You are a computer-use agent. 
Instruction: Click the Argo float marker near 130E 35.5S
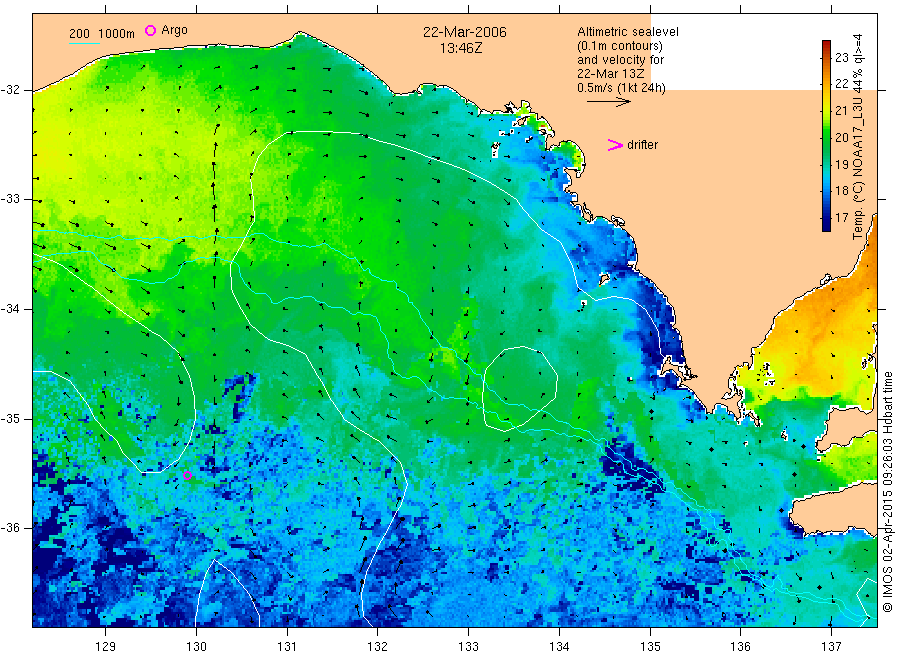pyautogui.click(x=187, y=475)
